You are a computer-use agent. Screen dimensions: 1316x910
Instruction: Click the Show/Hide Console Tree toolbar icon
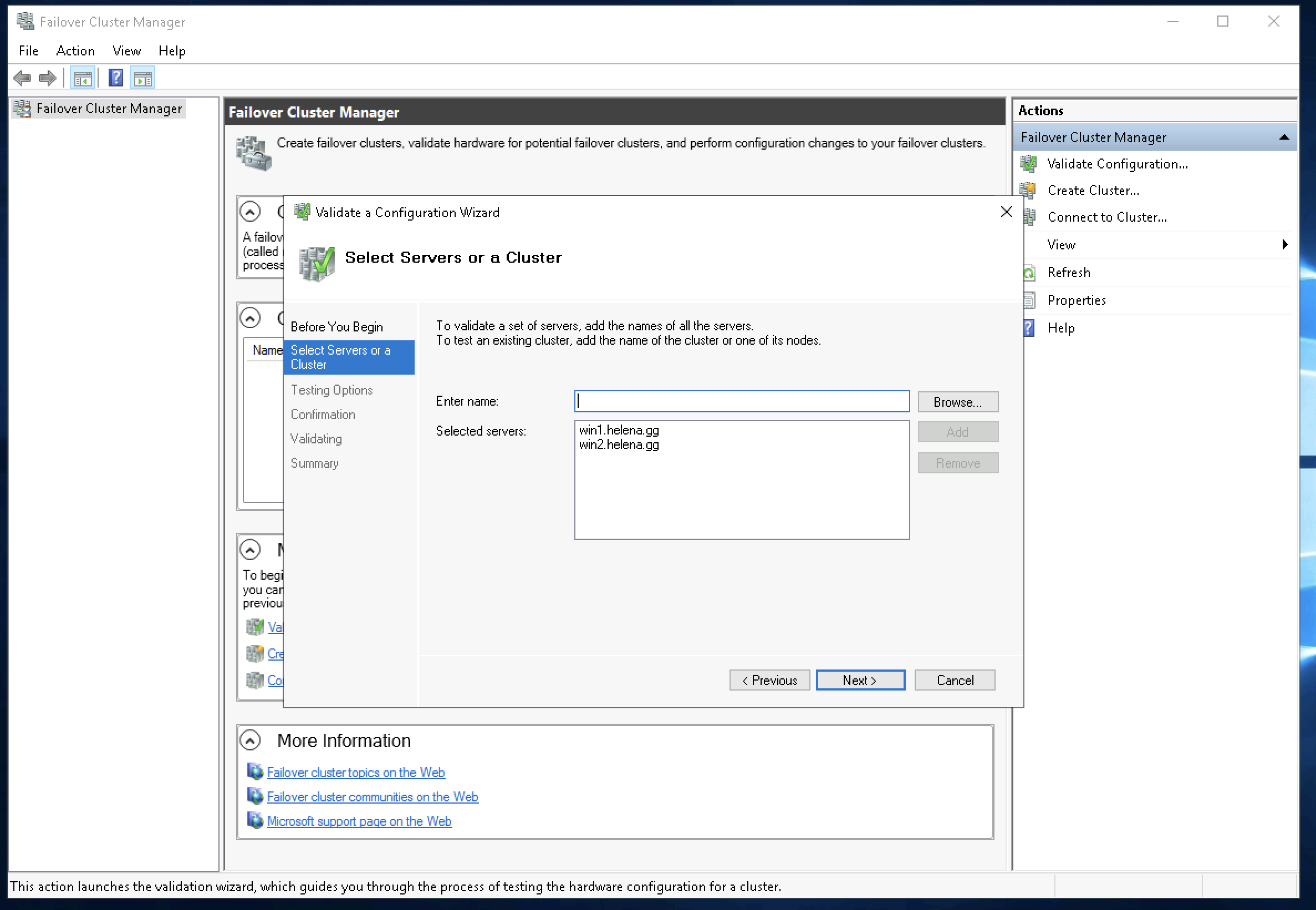point(83,78)
